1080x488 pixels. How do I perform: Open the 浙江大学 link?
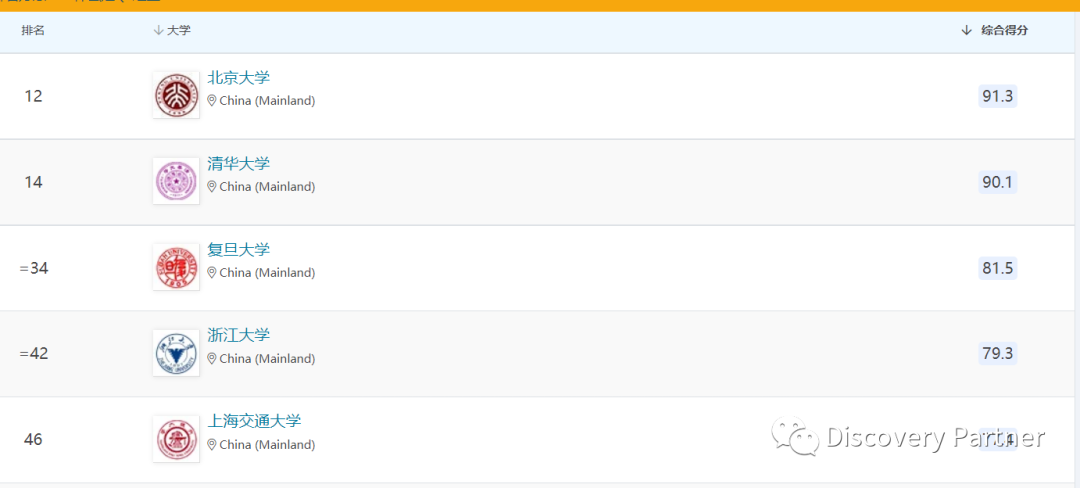pyautogui.click(x=239, y=335)
